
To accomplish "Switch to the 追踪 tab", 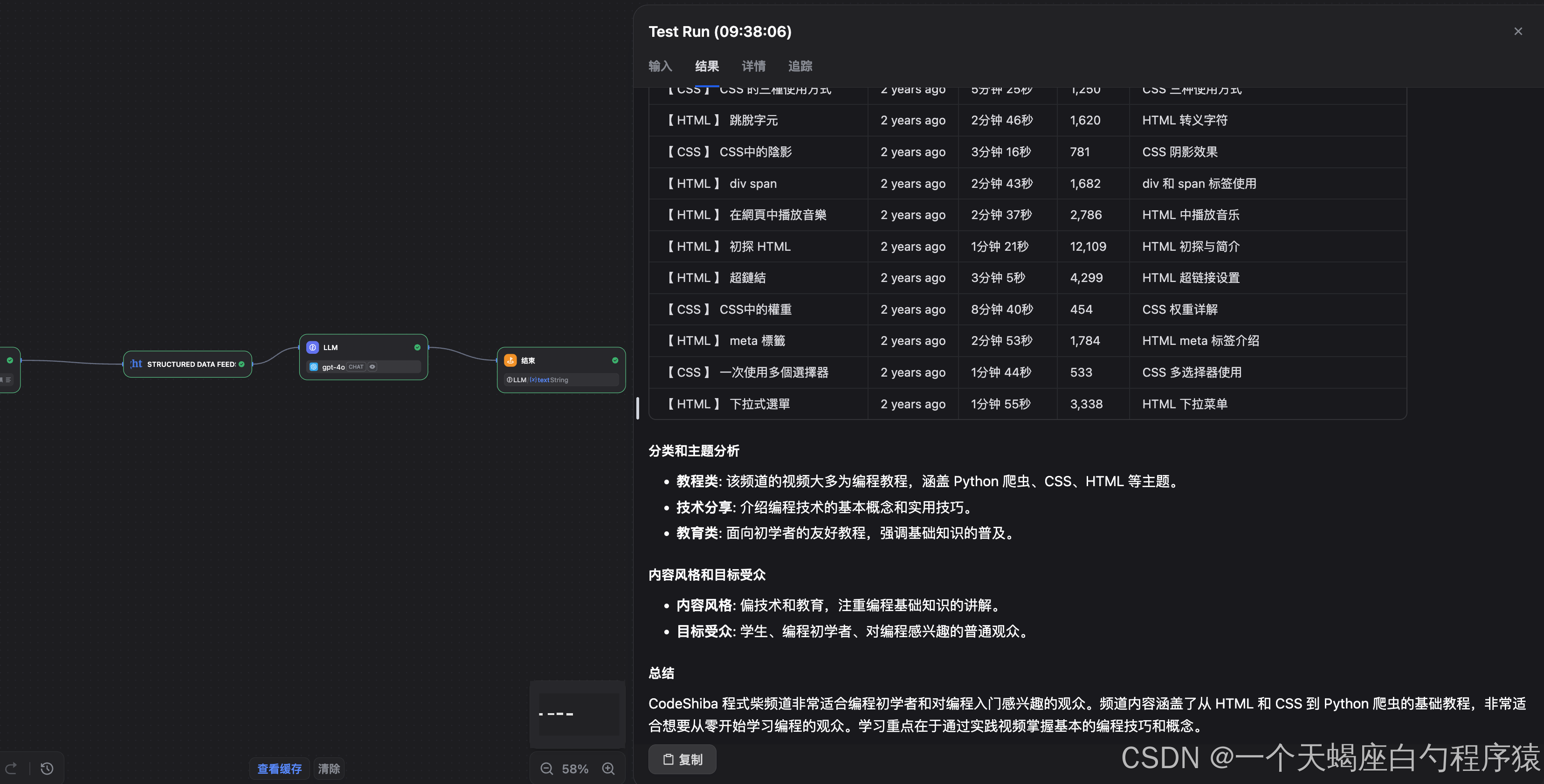I will [x=800, y=66].
